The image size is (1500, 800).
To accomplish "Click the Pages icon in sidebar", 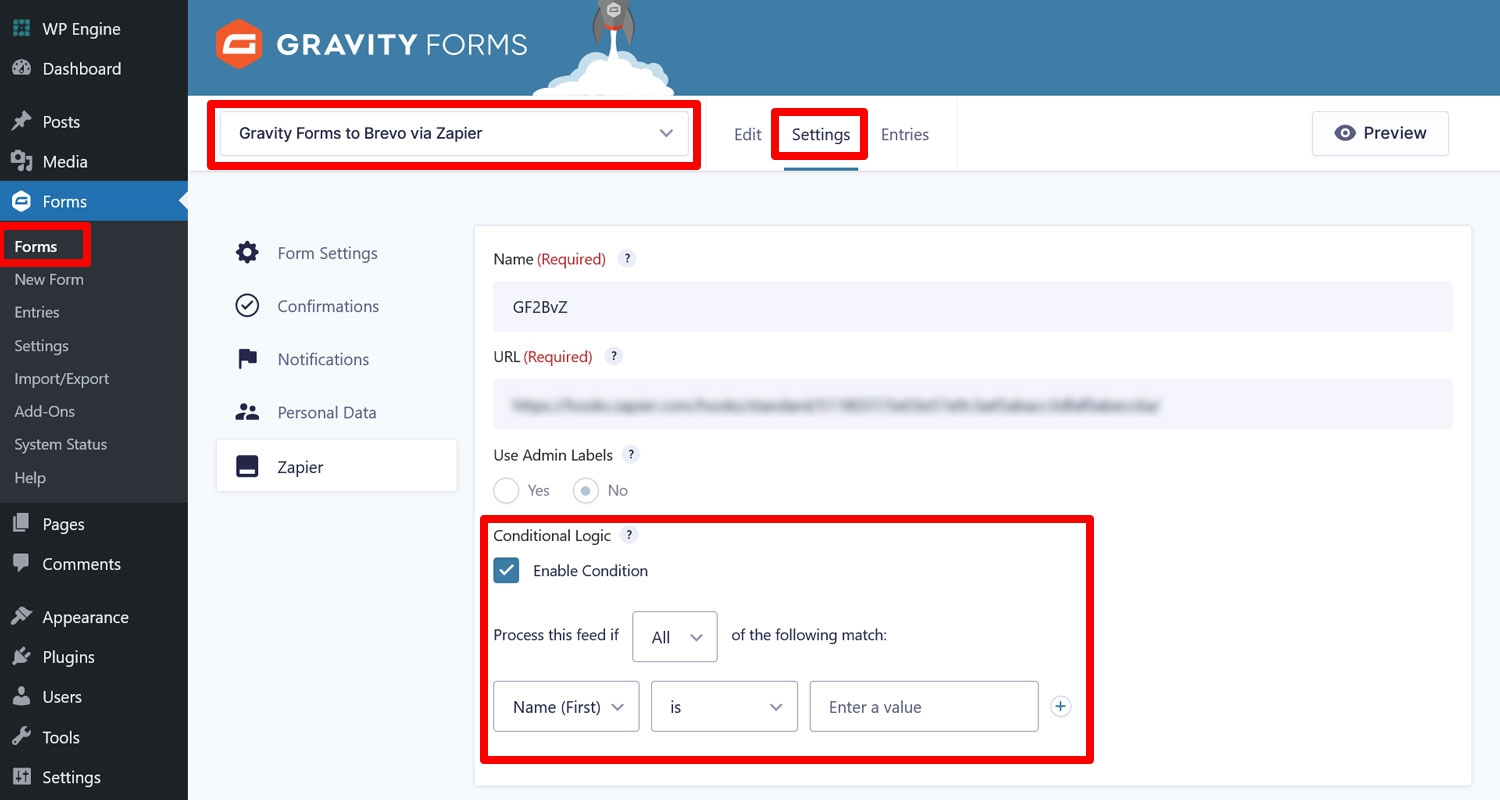I will click(21, 524).
